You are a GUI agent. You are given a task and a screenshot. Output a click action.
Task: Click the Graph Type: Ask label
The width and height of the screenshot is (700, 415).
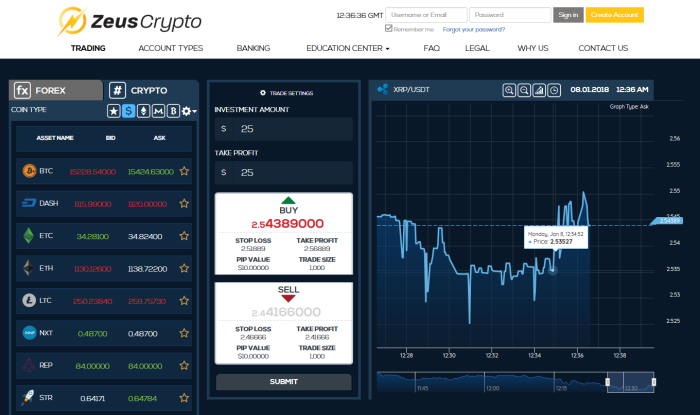coord(629,107)
